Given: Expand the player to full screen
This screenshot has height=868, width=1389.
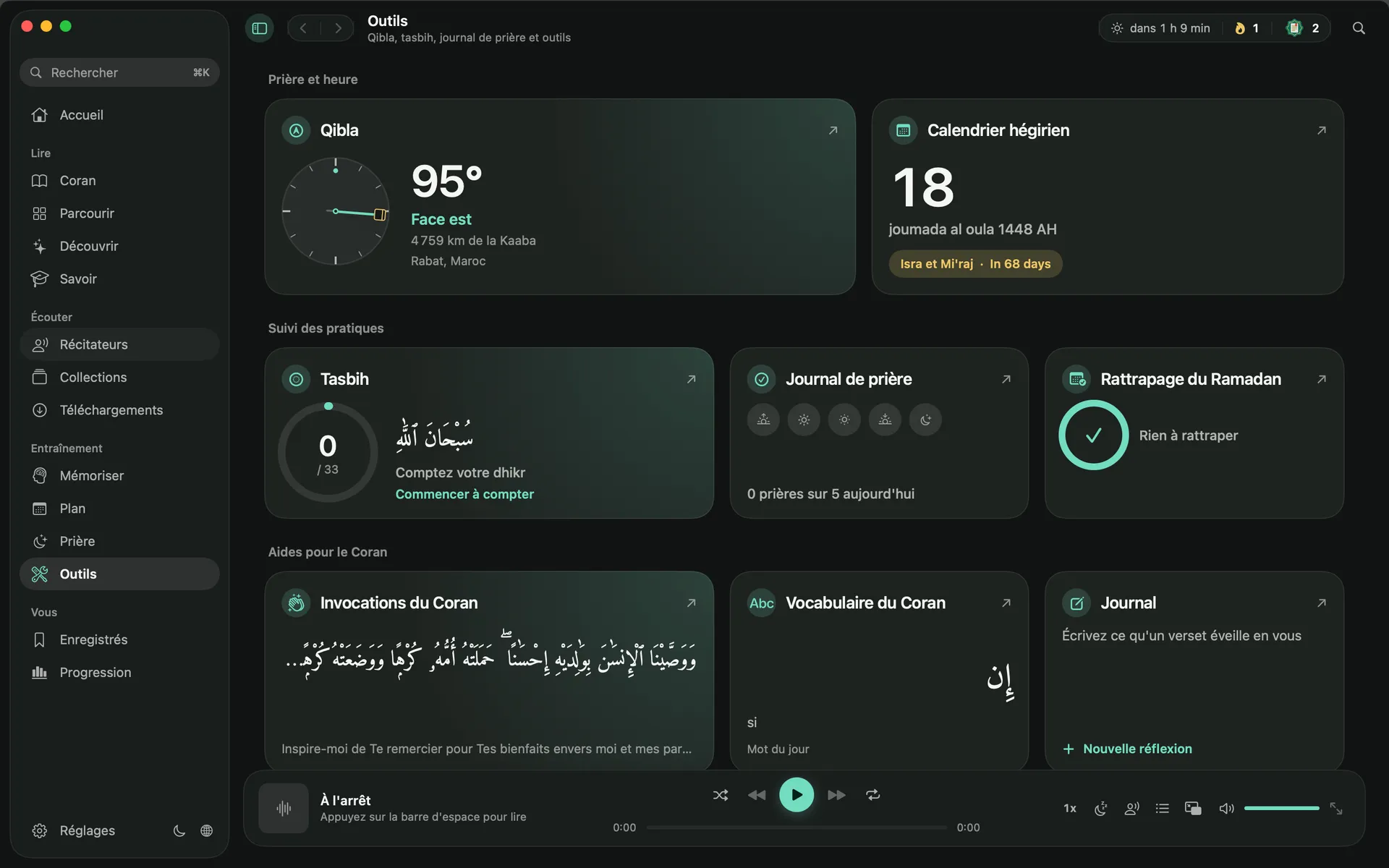Looking at the screenshot, I should click(x=1336, y=809).
